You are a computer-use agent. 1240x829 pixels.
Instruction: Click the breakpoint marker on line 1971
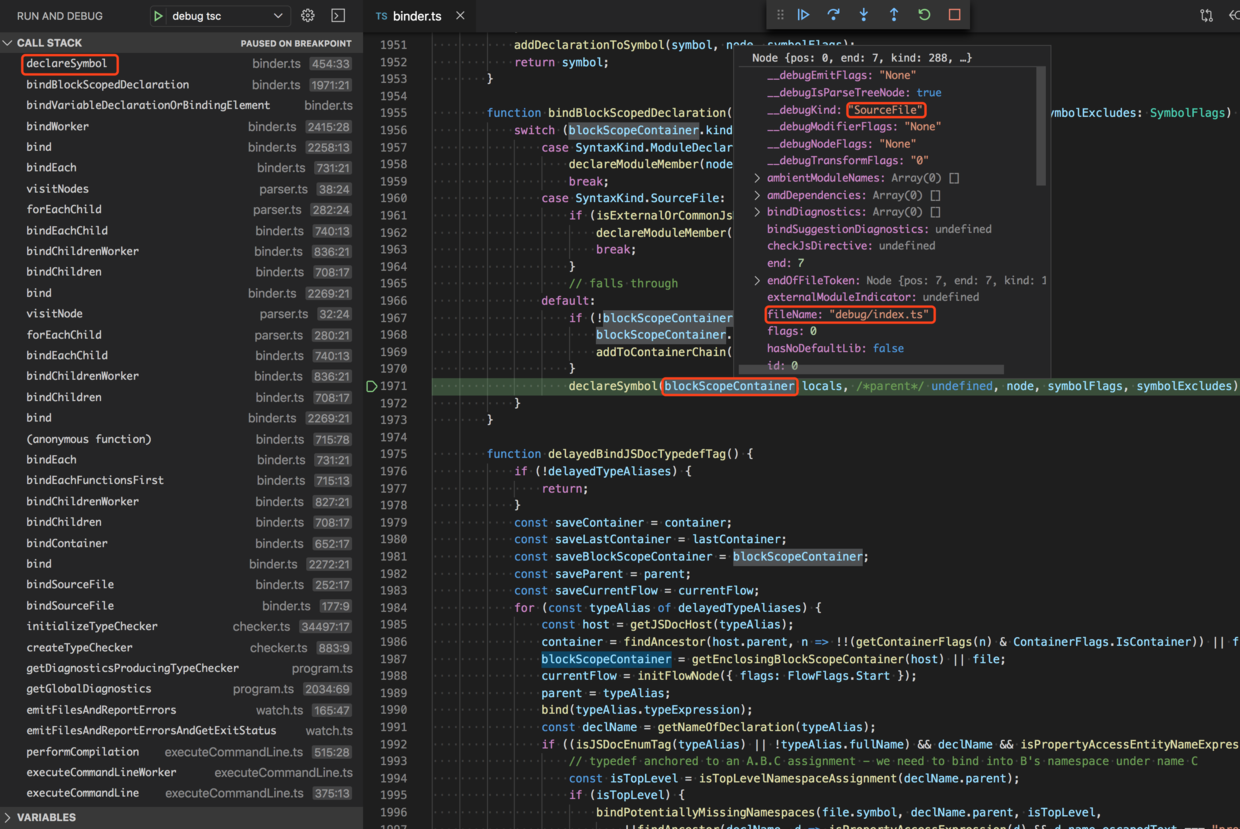pyautogui.click(x=372, y=386)
